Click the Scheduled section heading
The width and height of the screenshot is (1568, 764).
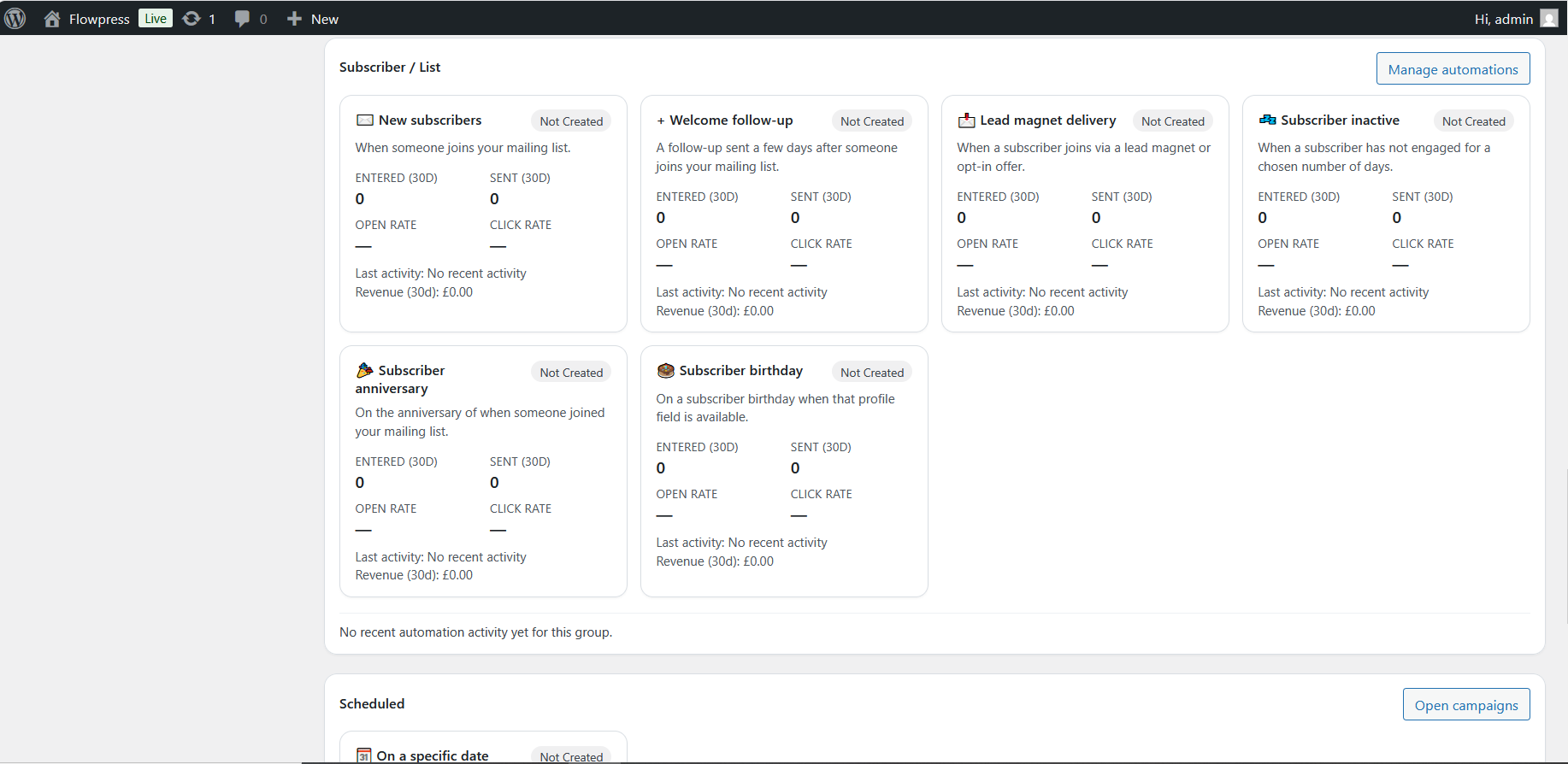tap(372, 704)
